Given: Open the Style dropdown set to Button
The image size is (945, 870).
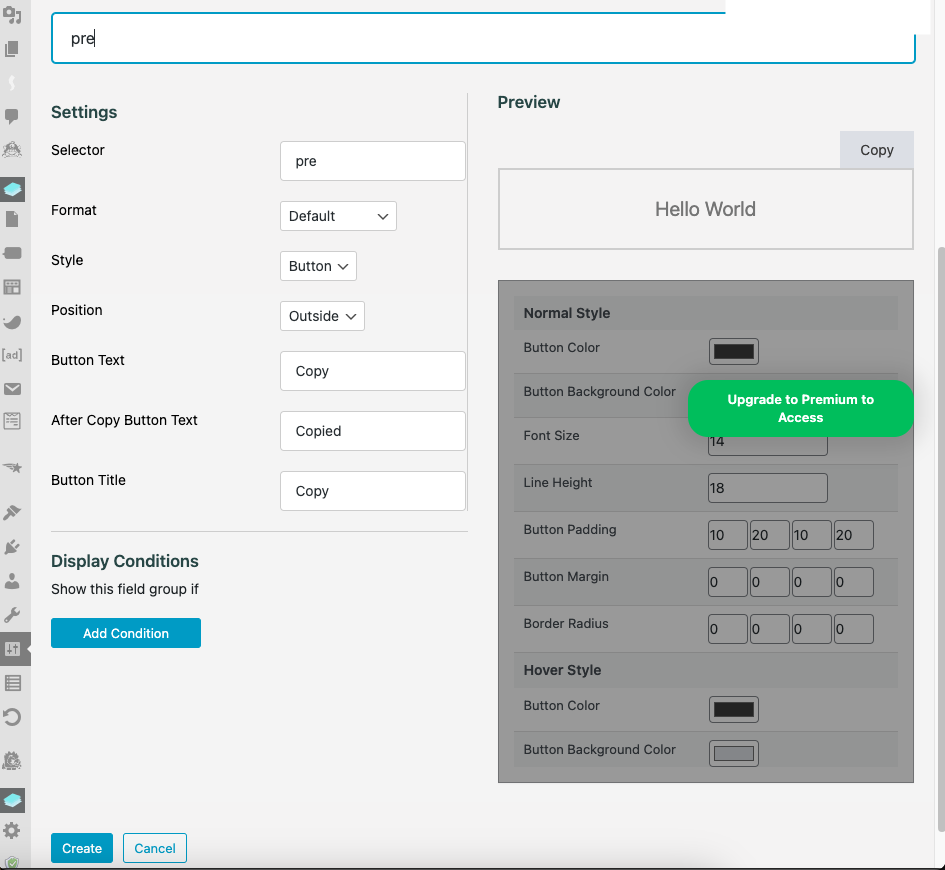Looking at the screenshot, I should pyautogui.click(x=318, y=266).
